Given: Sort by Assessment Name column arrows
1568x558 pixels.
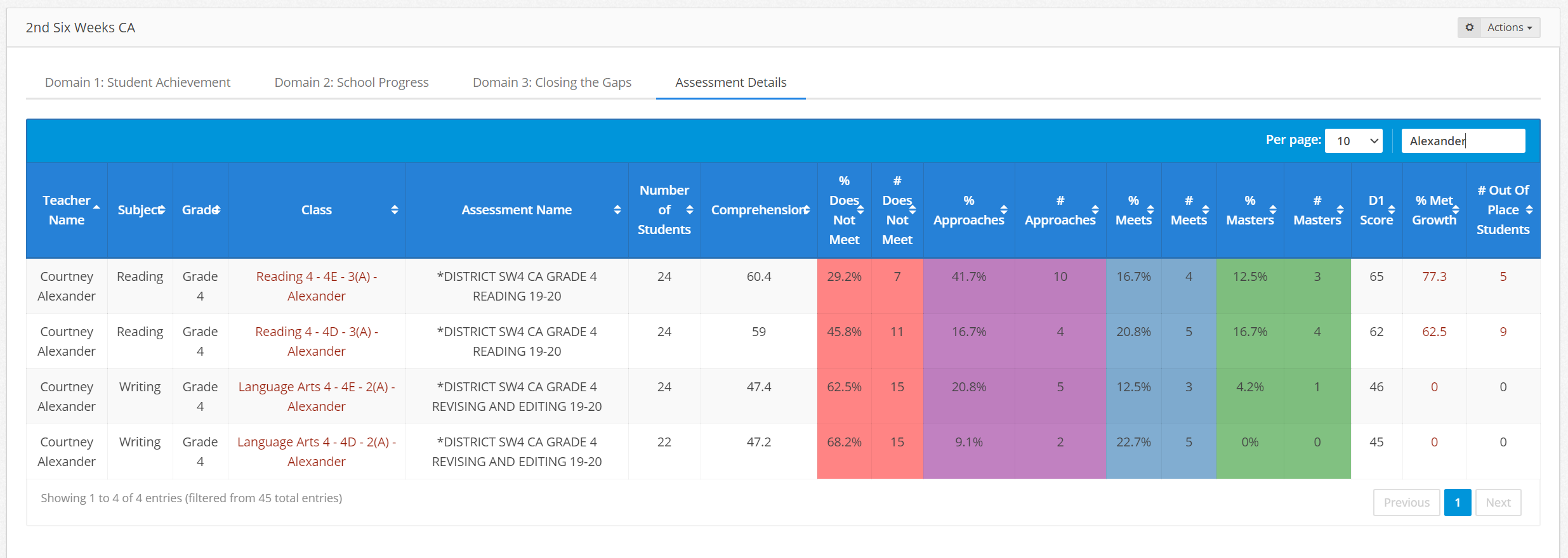Looking at the screenshot, I should 617,210.
